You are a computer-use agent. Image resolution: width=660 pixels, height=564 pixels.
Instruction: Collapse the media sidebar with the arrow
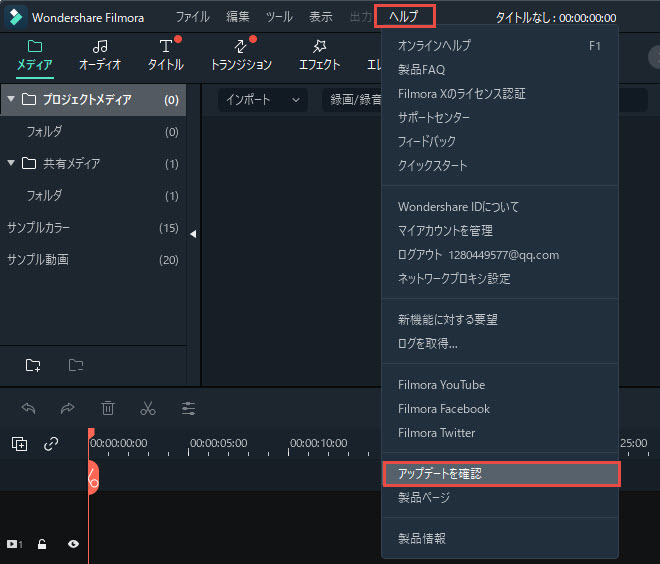[193, 234]
